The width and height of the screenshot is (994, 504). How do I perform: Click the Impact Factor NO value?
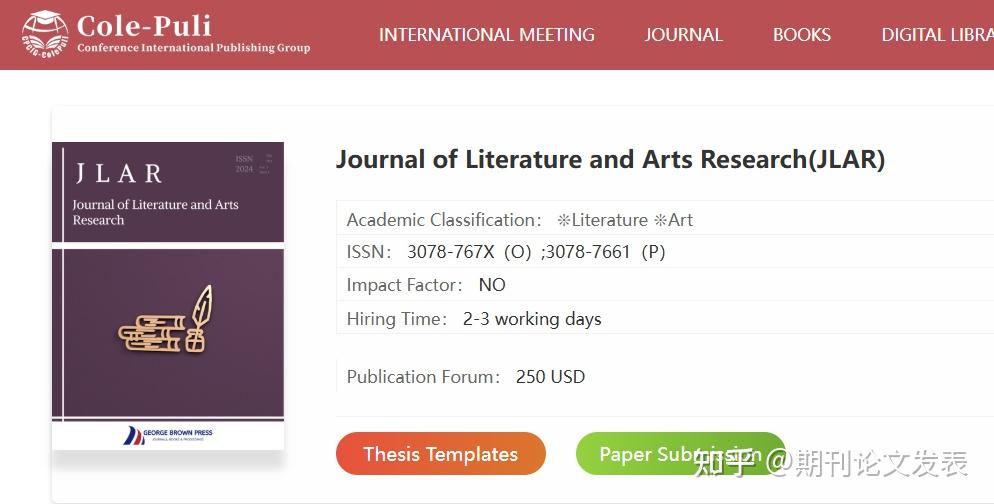492,285
